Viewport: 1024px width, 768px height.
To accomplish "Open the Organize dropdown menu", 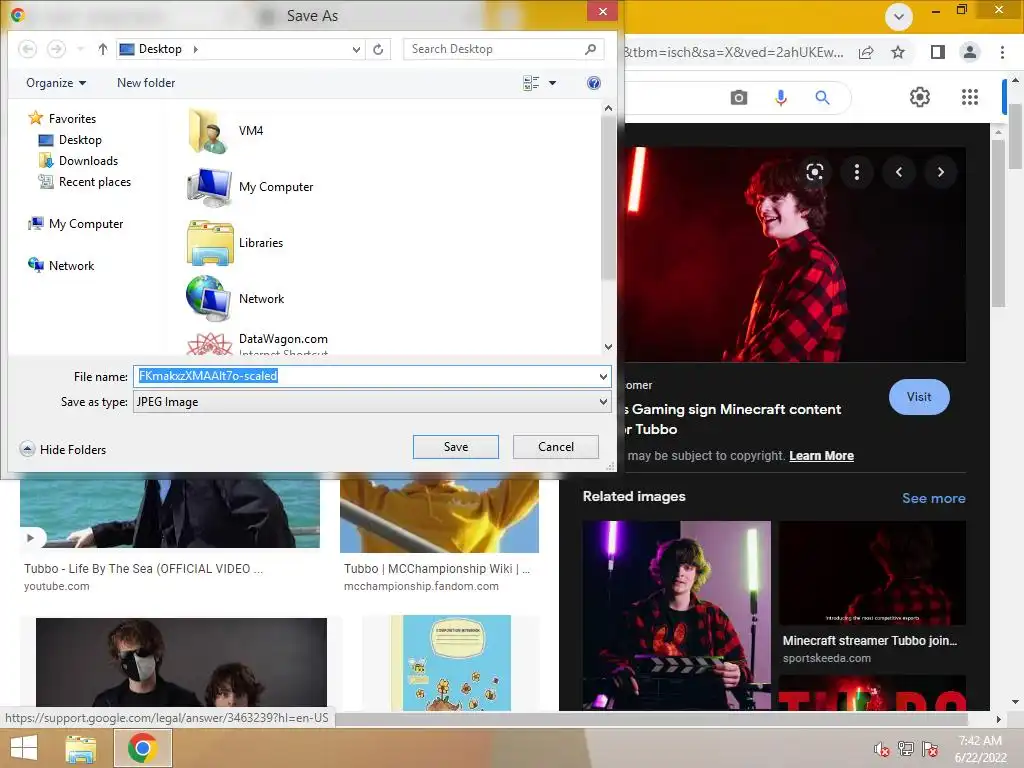I will (56, 83).
